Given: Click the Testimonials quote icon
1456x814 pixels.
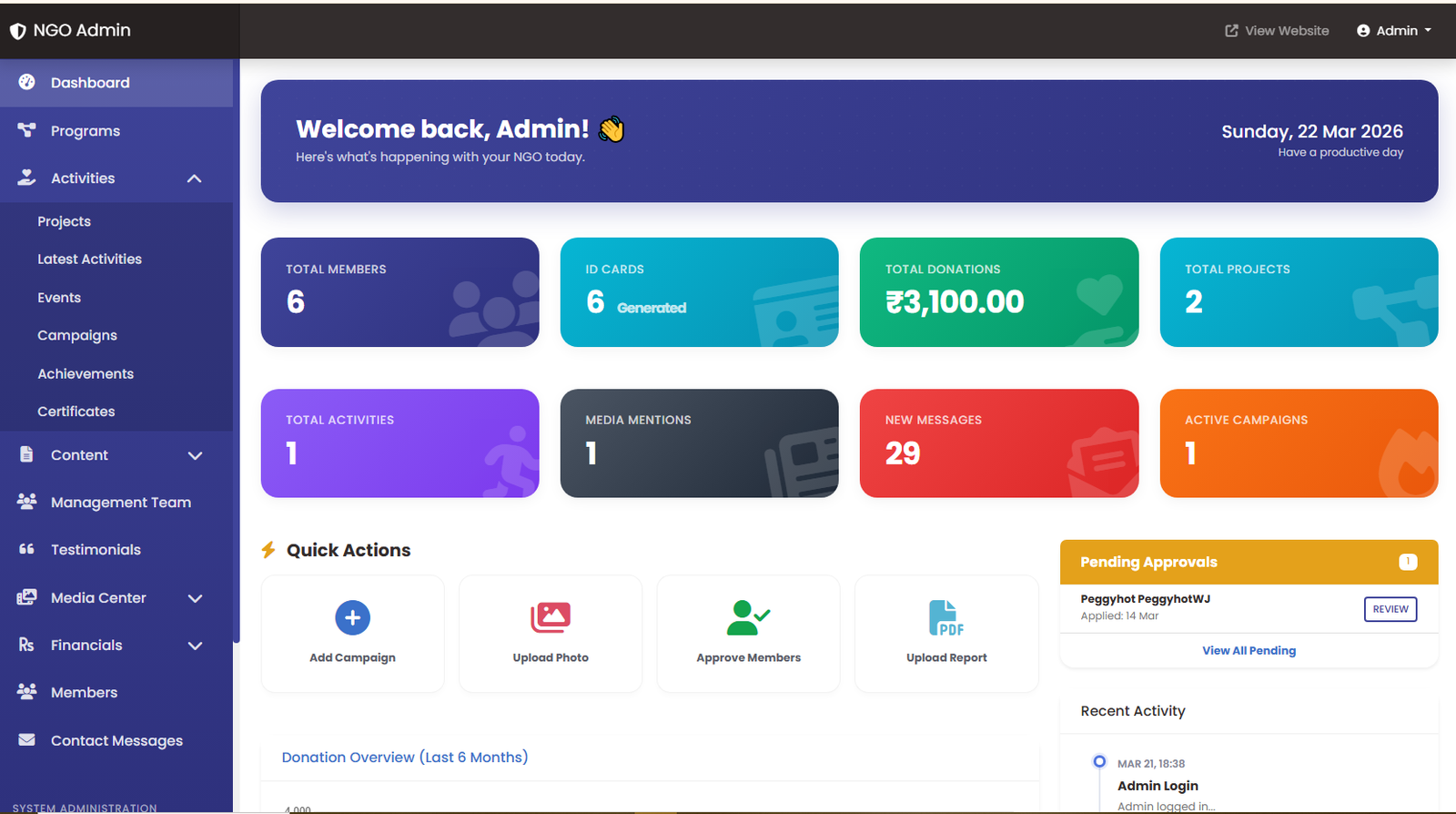Looking at the screenshot, I should click(x=26, y=549).
